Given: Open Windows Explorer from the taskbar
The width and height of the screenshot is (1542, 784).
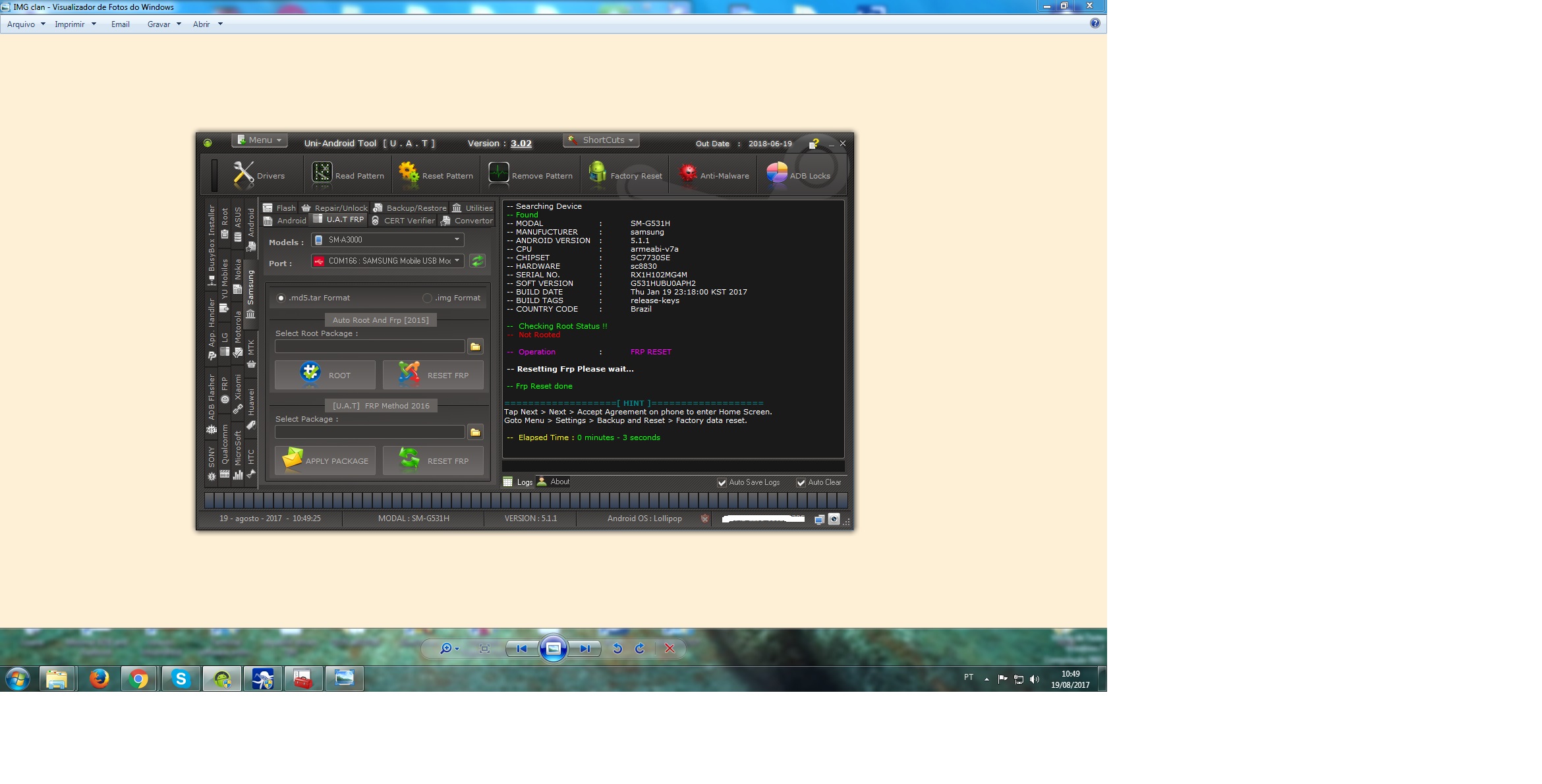Looking at the screenshot, I should (57, 679).
